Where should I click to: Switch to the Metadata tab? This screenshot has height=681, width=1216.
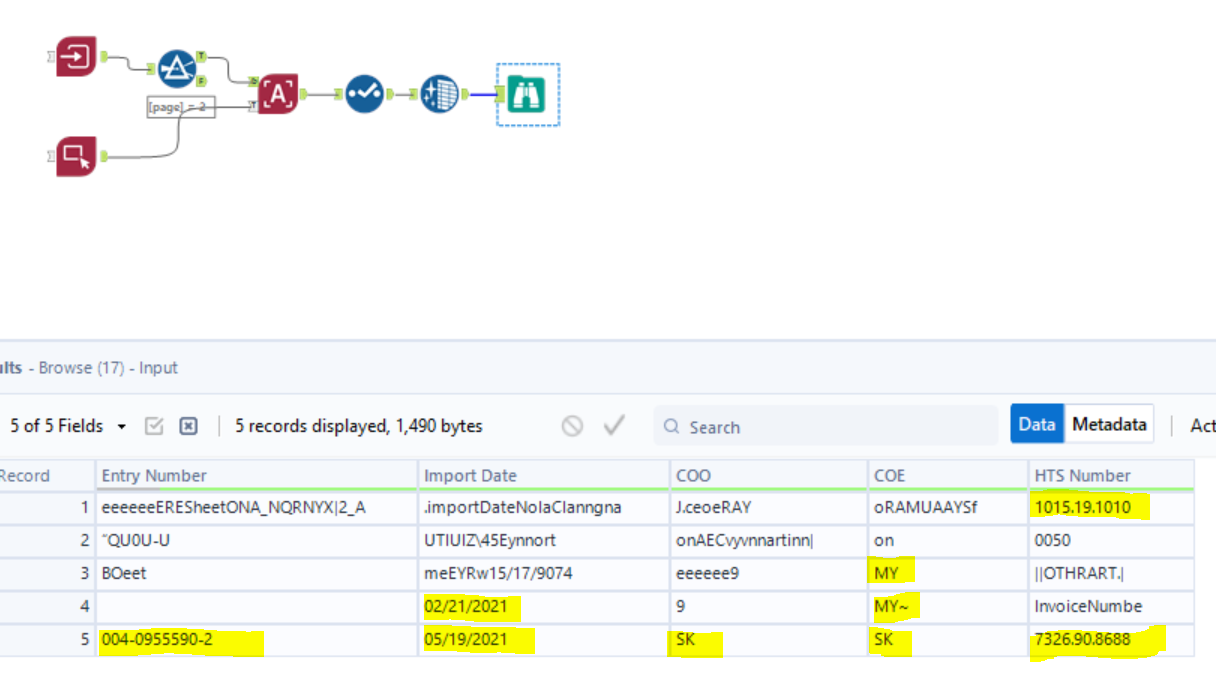tap(1109, 424)
